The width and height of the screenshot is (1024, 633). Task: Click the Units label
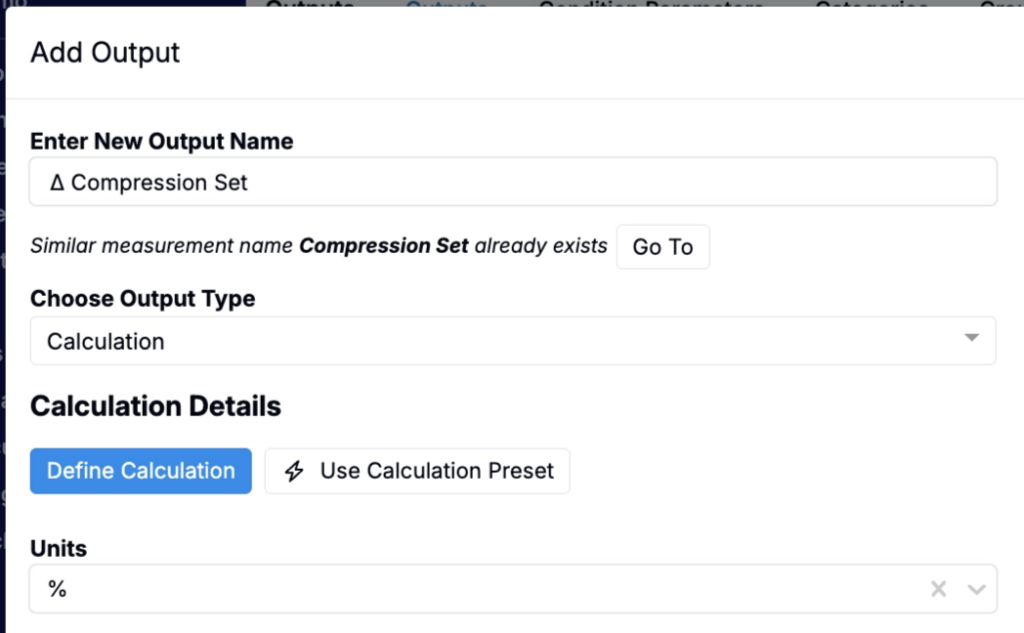pyautogui.click(x=58, y=549)
